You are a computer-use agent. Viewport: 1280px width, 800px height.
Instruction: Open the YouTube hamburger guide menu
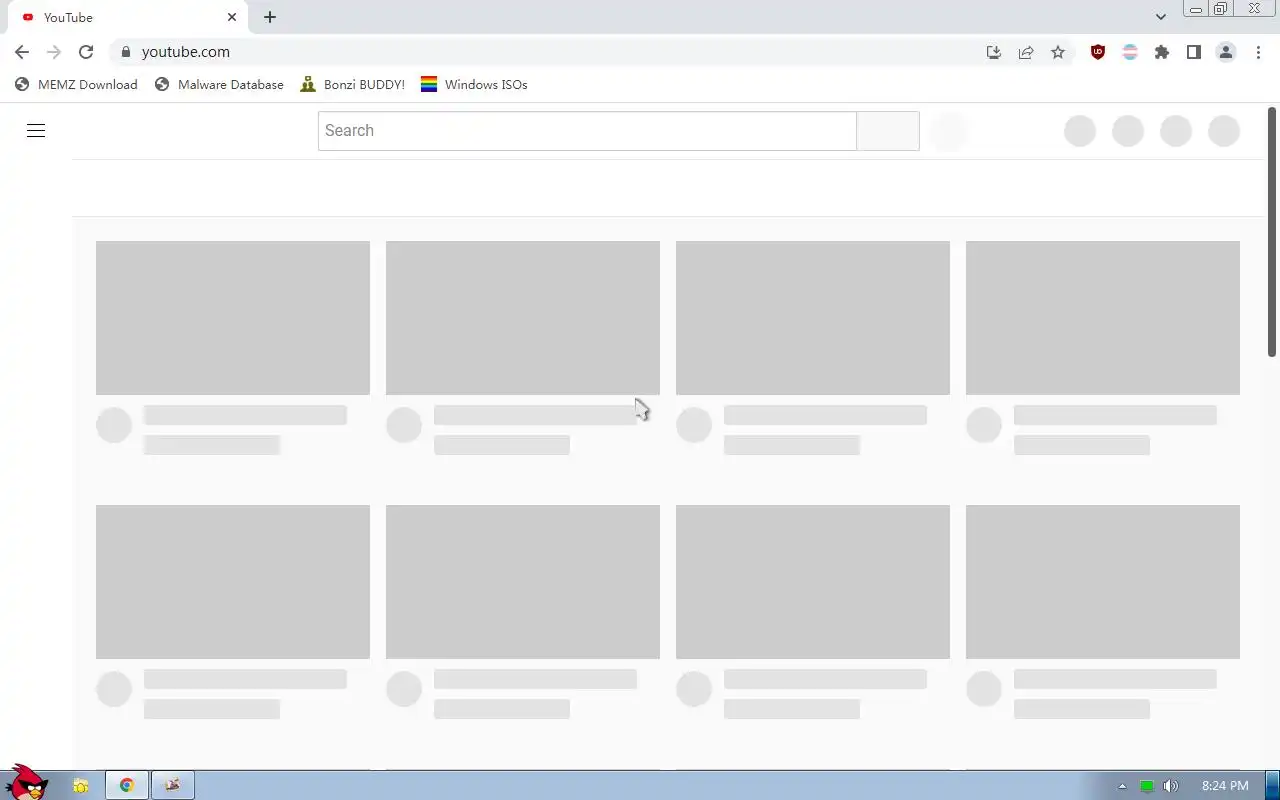[x=36, y=130]
